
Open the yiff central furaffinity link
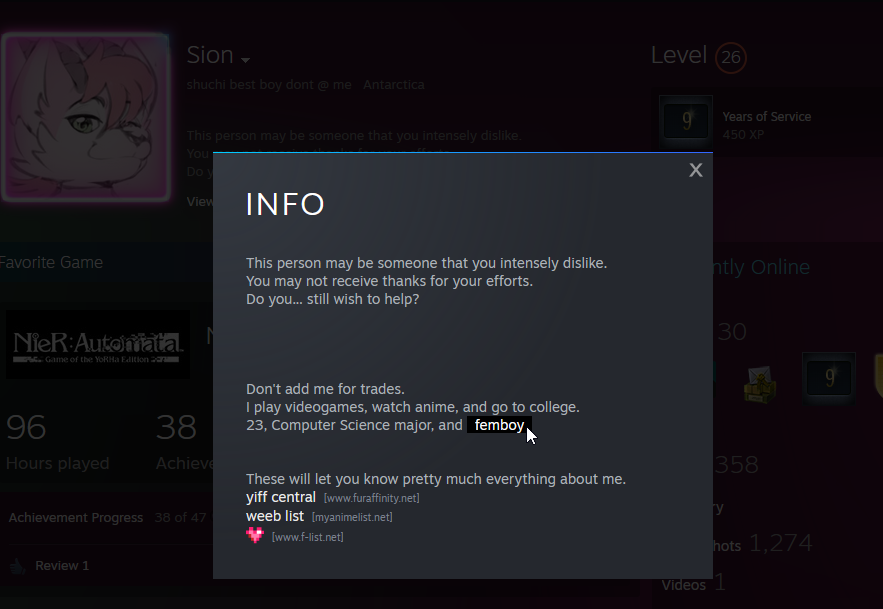280,497
